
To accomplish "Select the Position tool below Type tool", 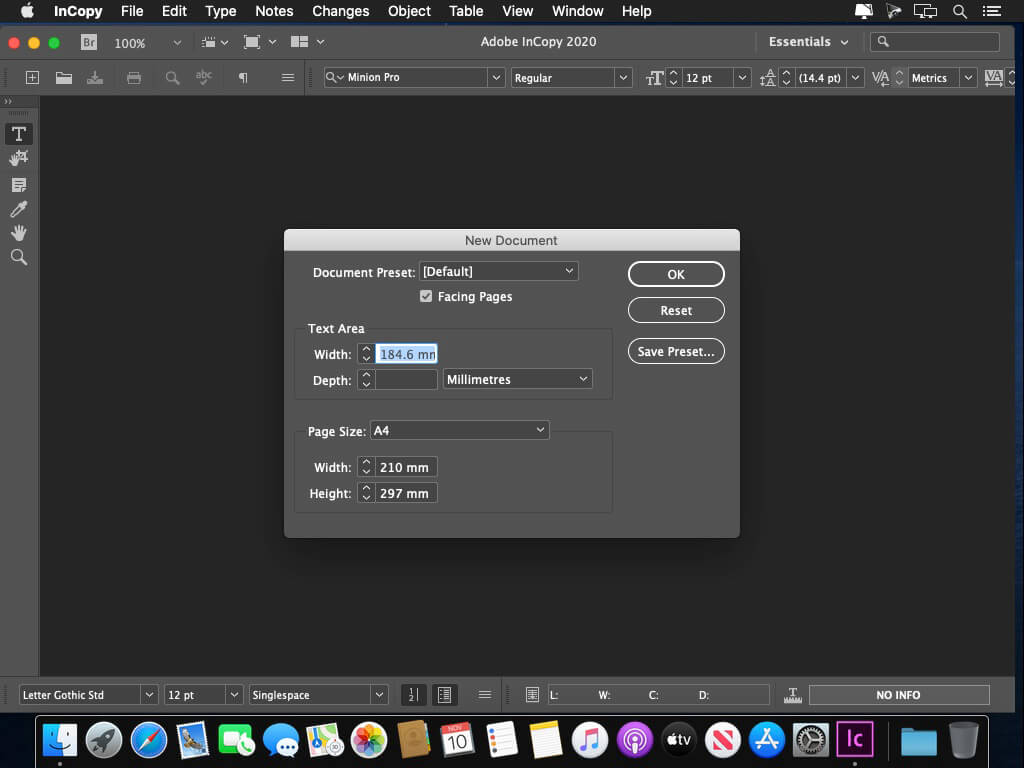I will click(19, 158).
